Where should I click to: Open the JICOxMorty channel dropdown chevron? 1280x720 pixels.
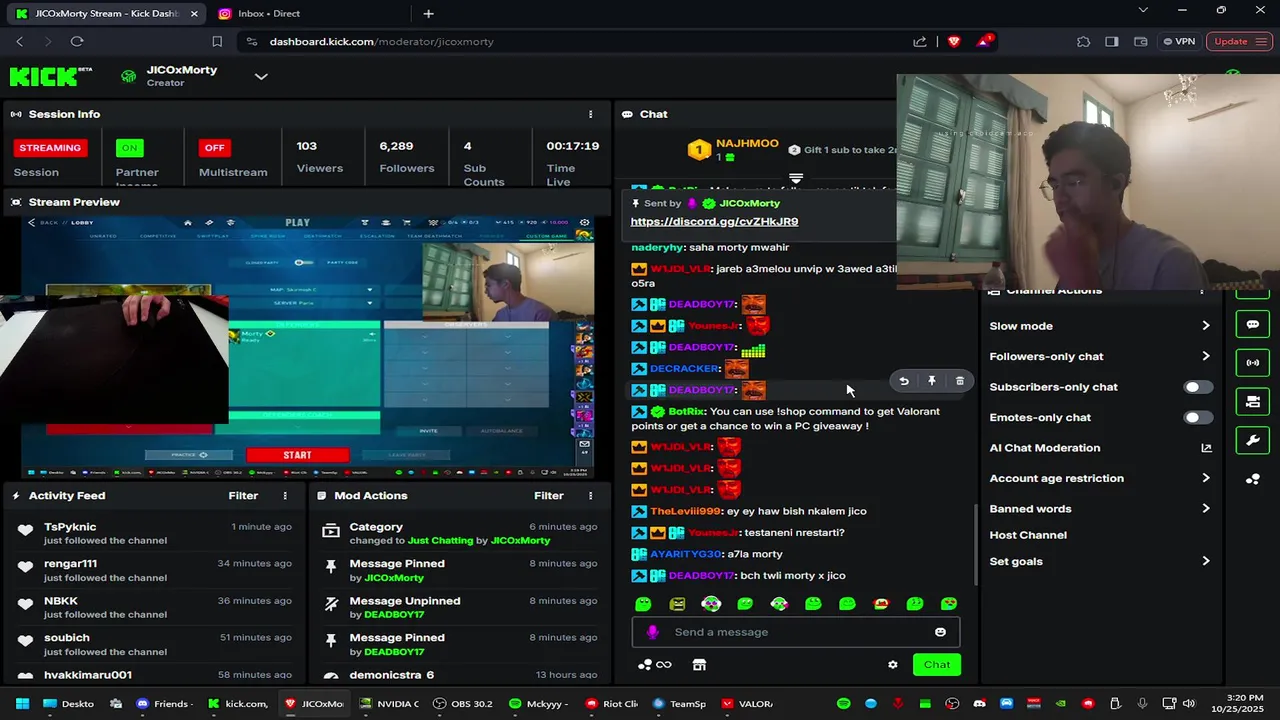click(261, 77)
